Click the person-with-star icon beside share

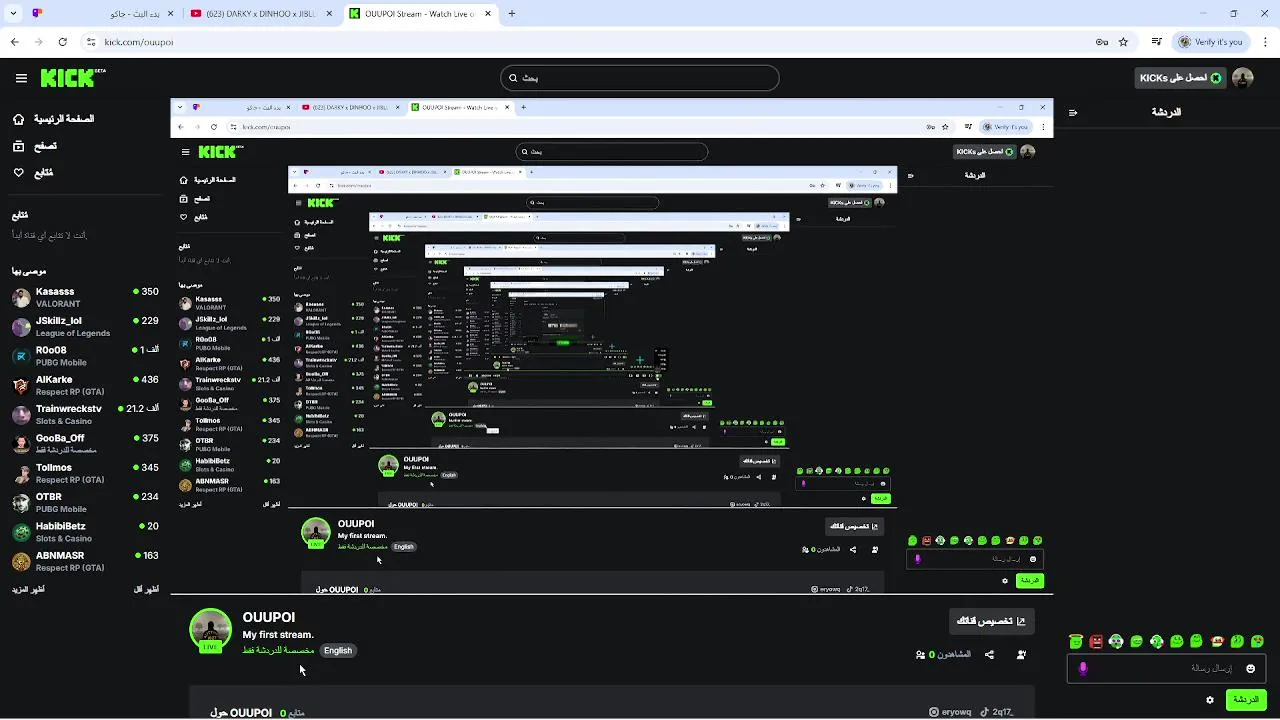[x=1021, y=655]
